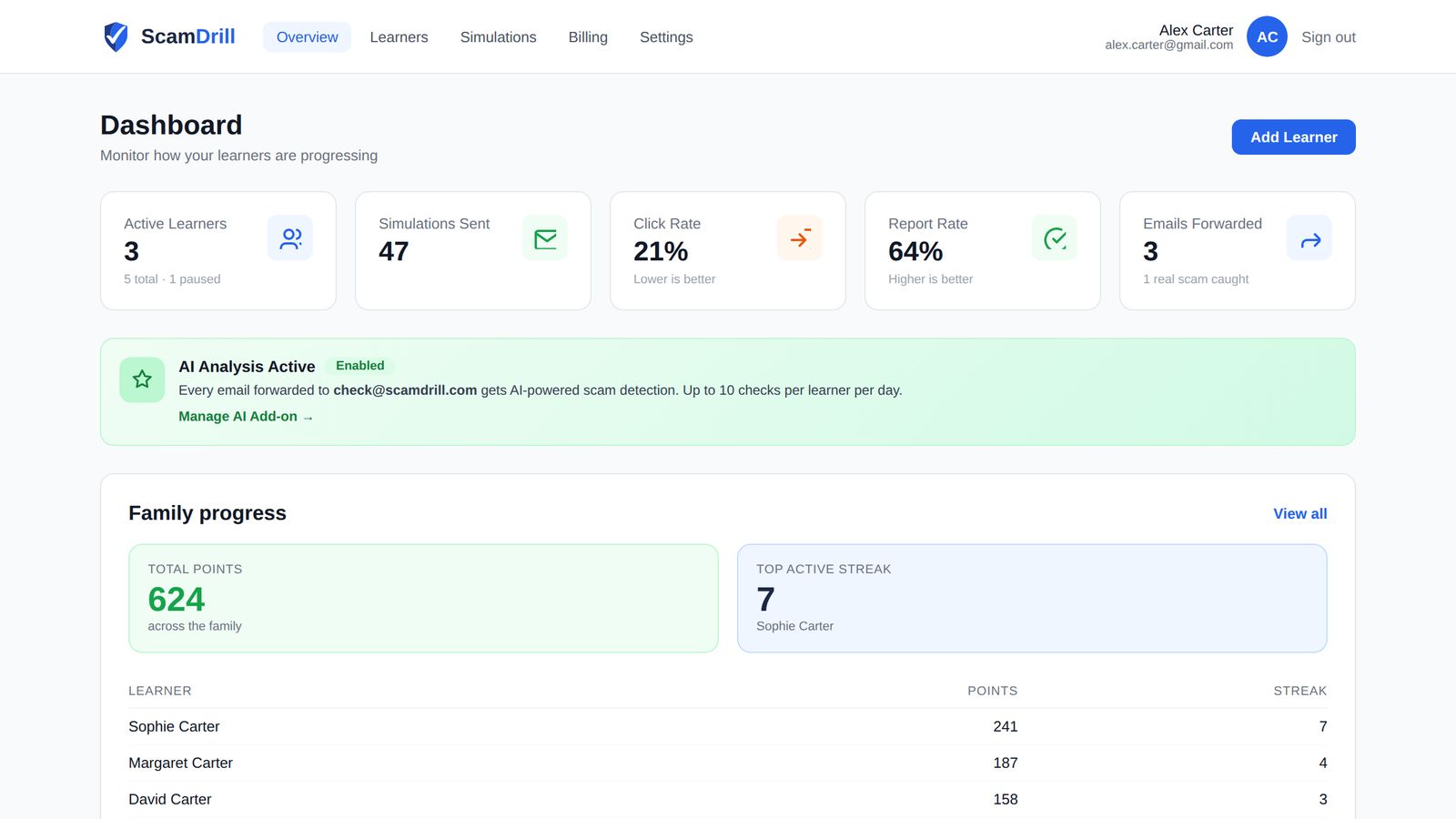Click the 21% click rate value

click(x=661, y=251)
